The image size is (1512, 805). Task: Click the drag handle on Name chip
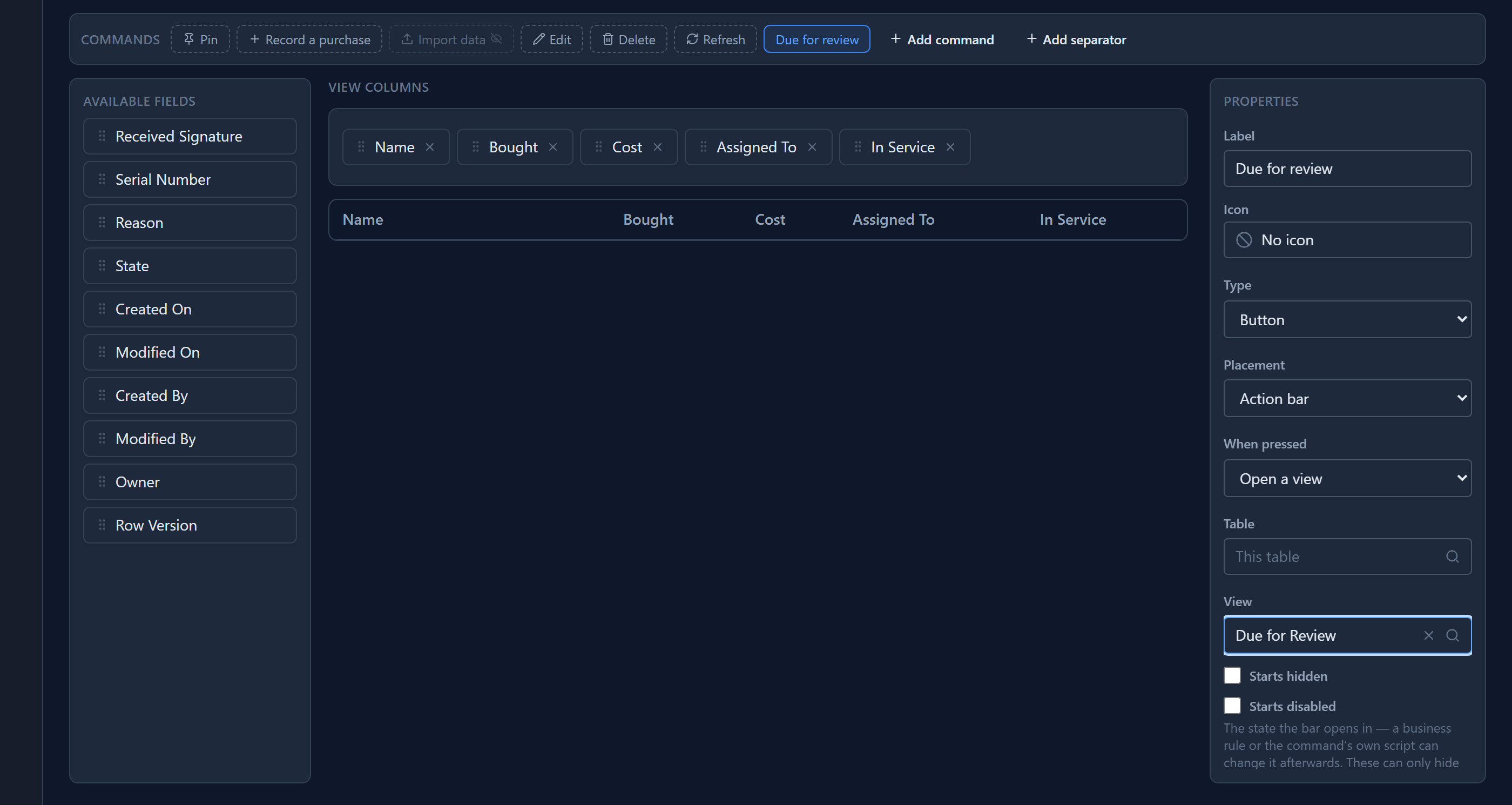point(361,147)
